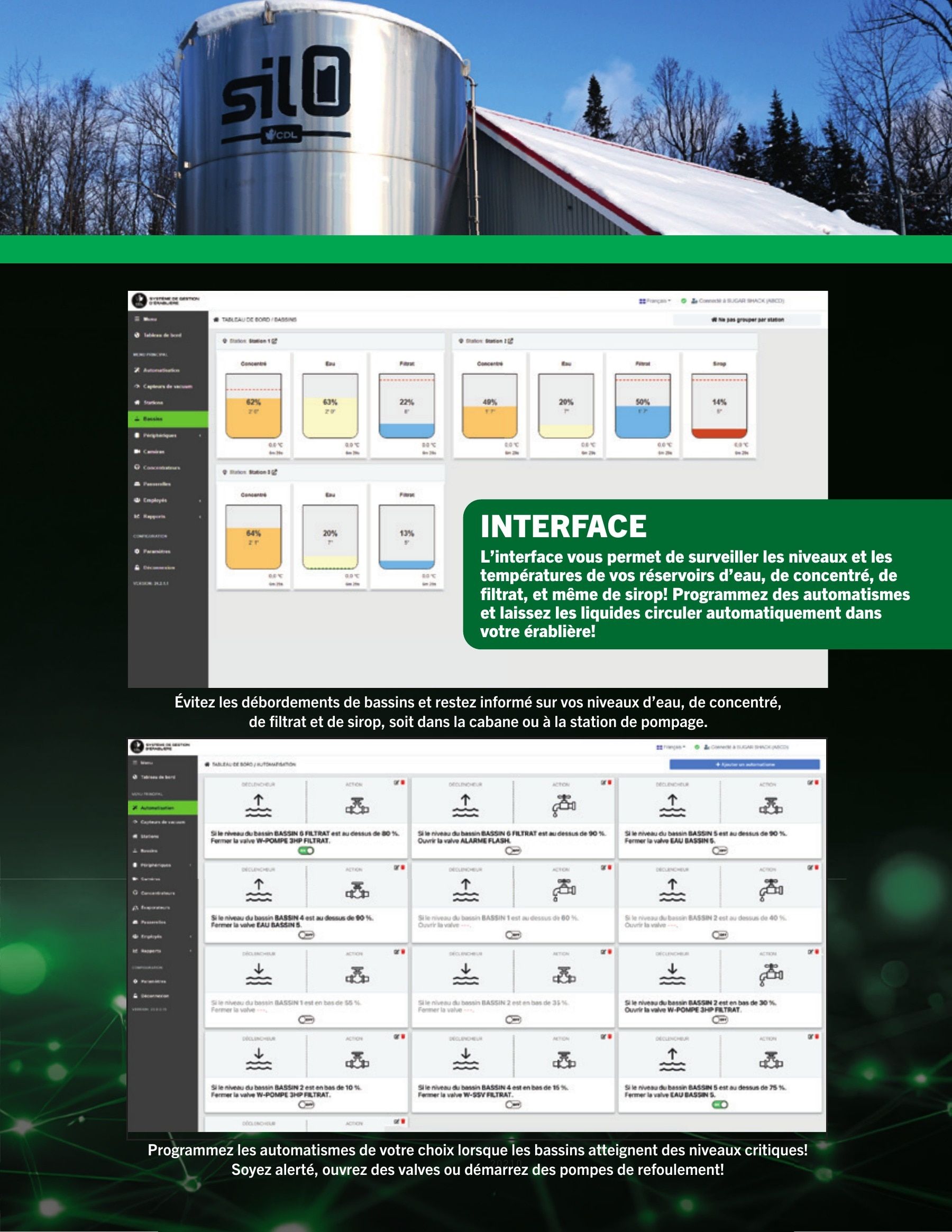Select the Station 1 Eau 63% tank card
952x1232 pixels.
click(x=330, y=405)
